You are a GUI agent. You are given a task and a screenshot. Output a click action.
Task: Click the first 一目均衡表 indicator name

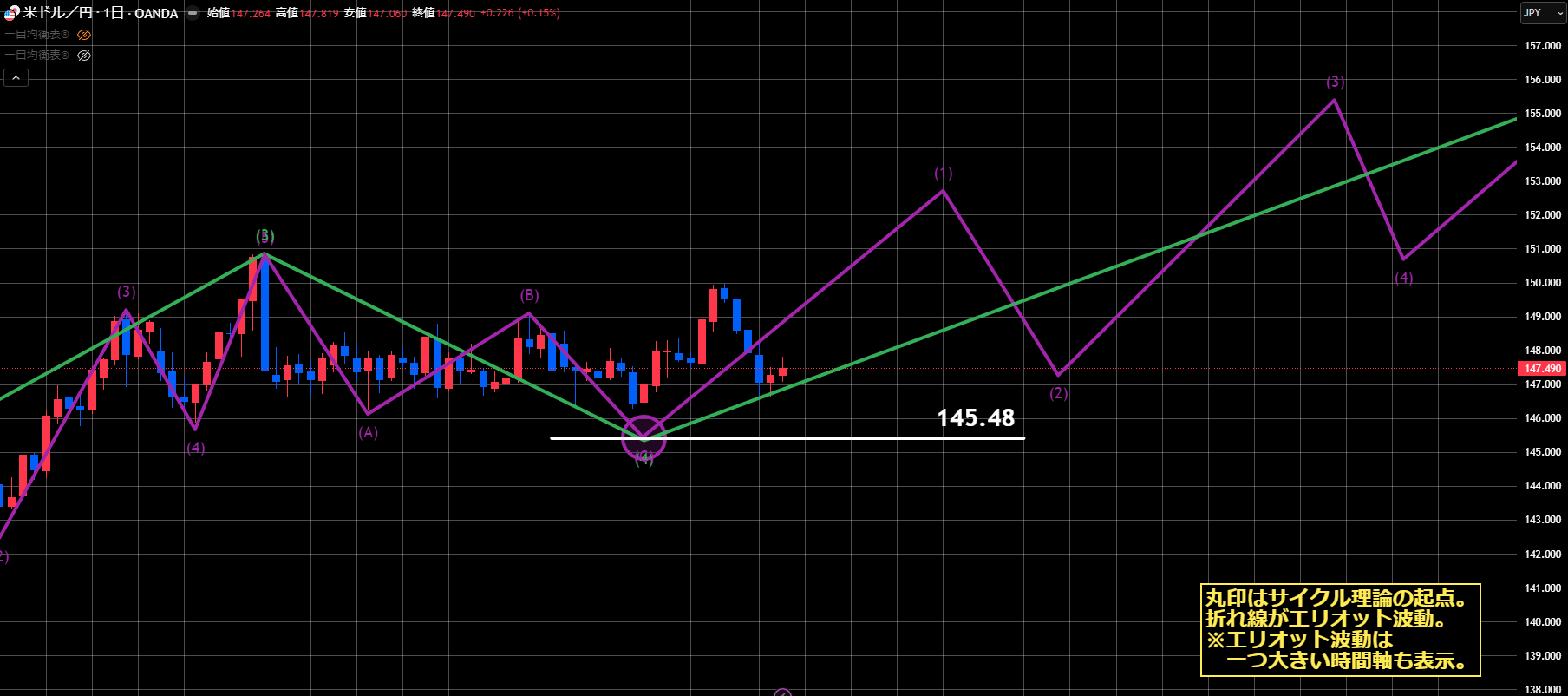36,35
